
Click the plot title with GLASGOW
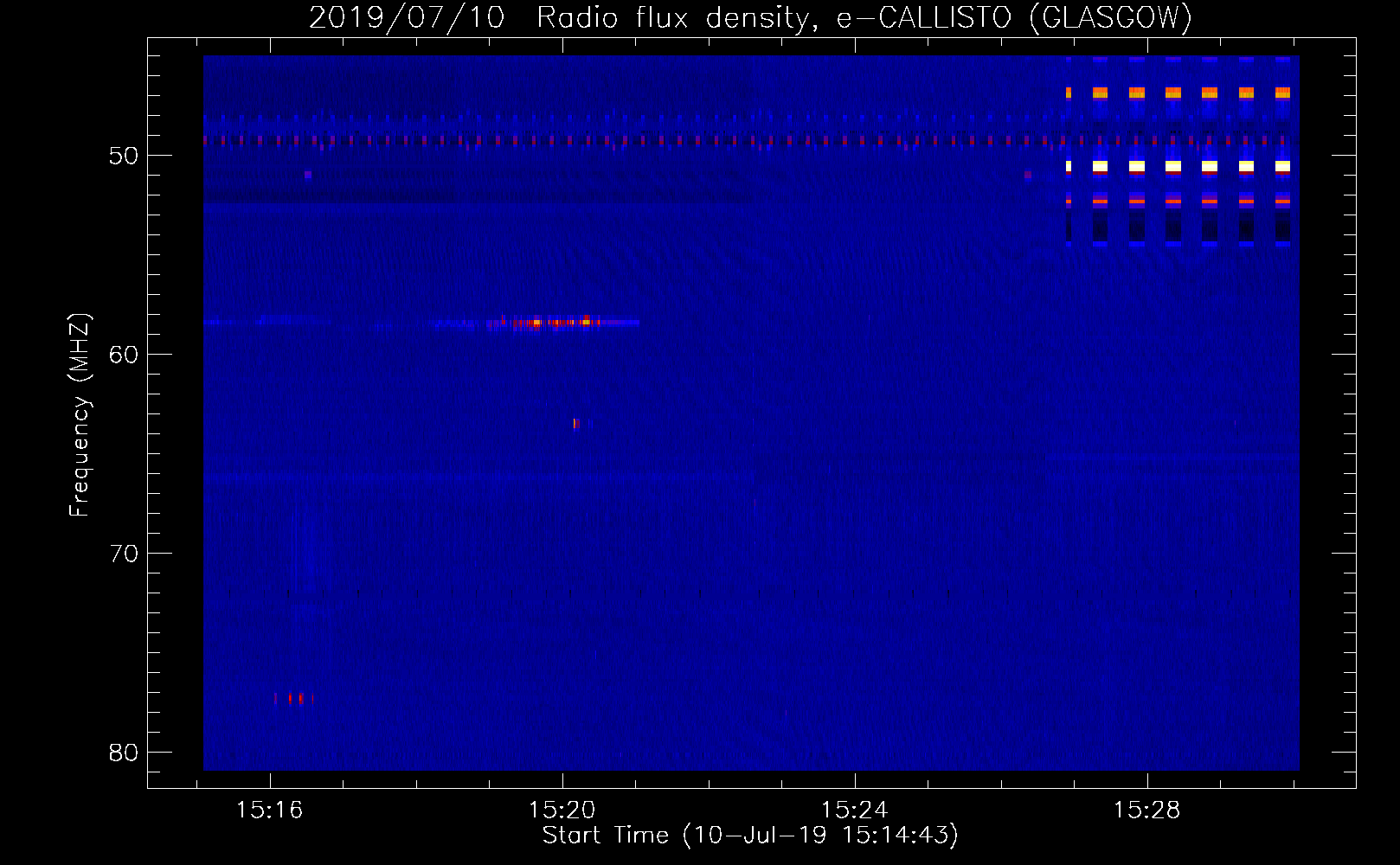[750, 17]
